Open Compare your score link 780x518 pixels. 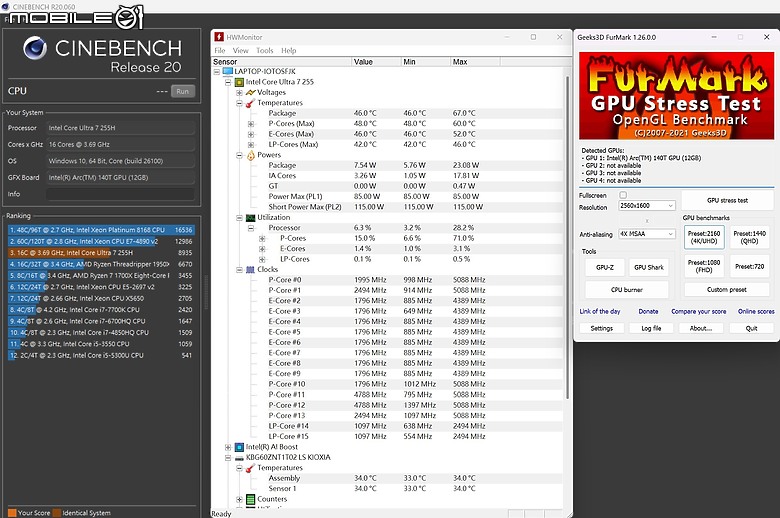click(x=698, y=311)
